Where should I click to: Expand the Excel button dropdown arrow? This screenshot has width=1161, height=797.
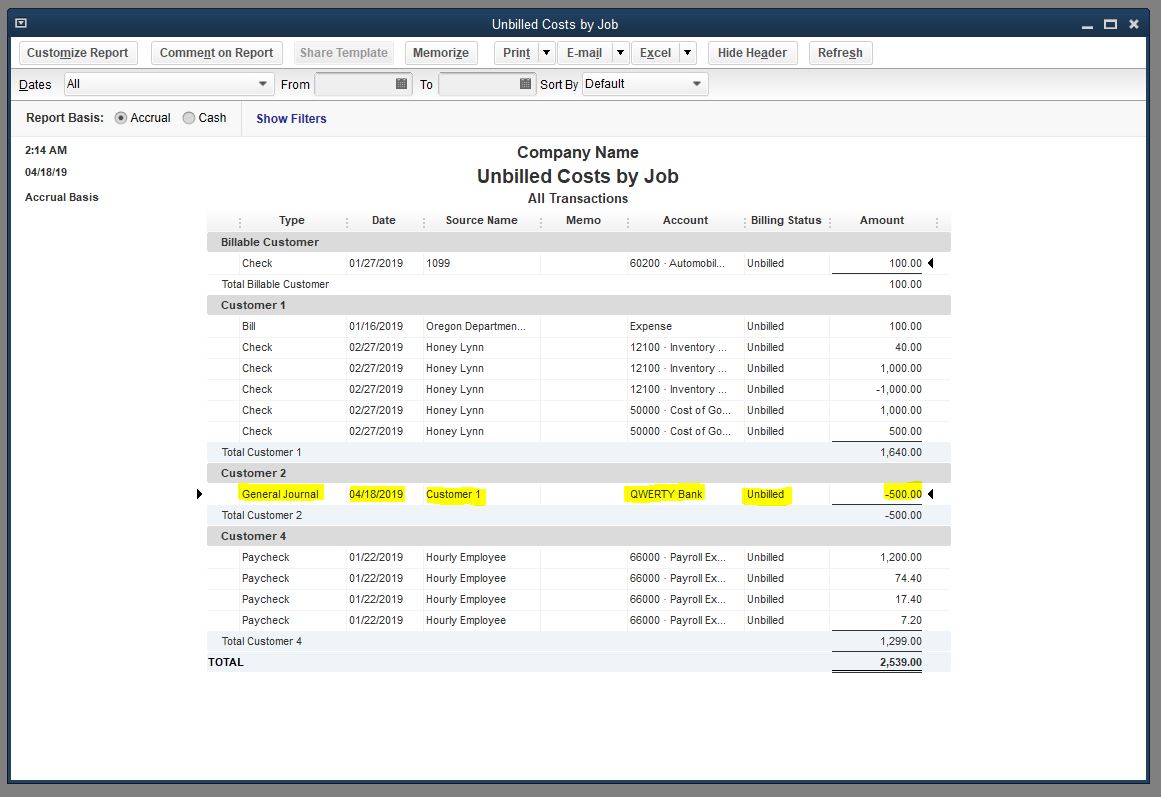688,53
